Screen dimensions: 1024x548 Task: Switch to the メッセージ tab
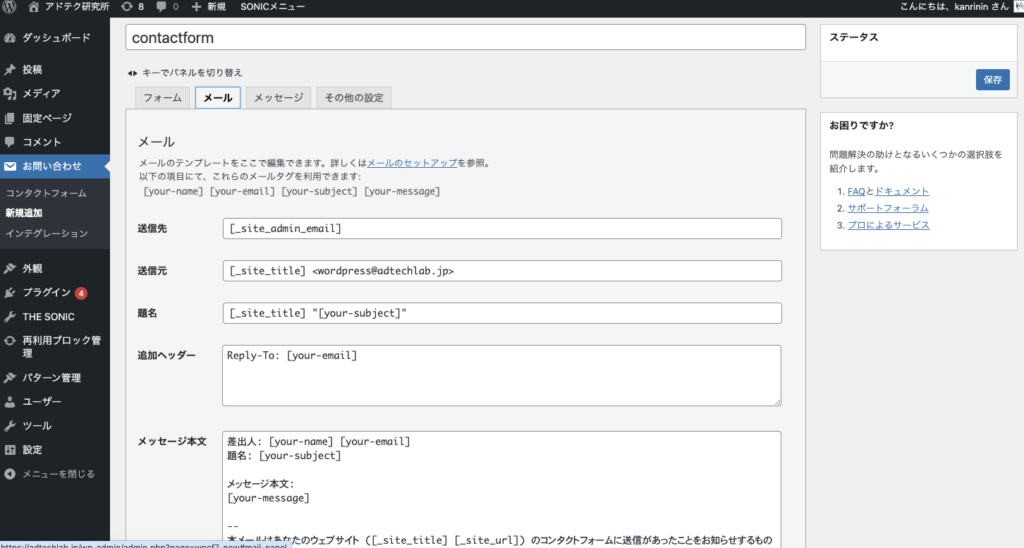tap(277, 98)
